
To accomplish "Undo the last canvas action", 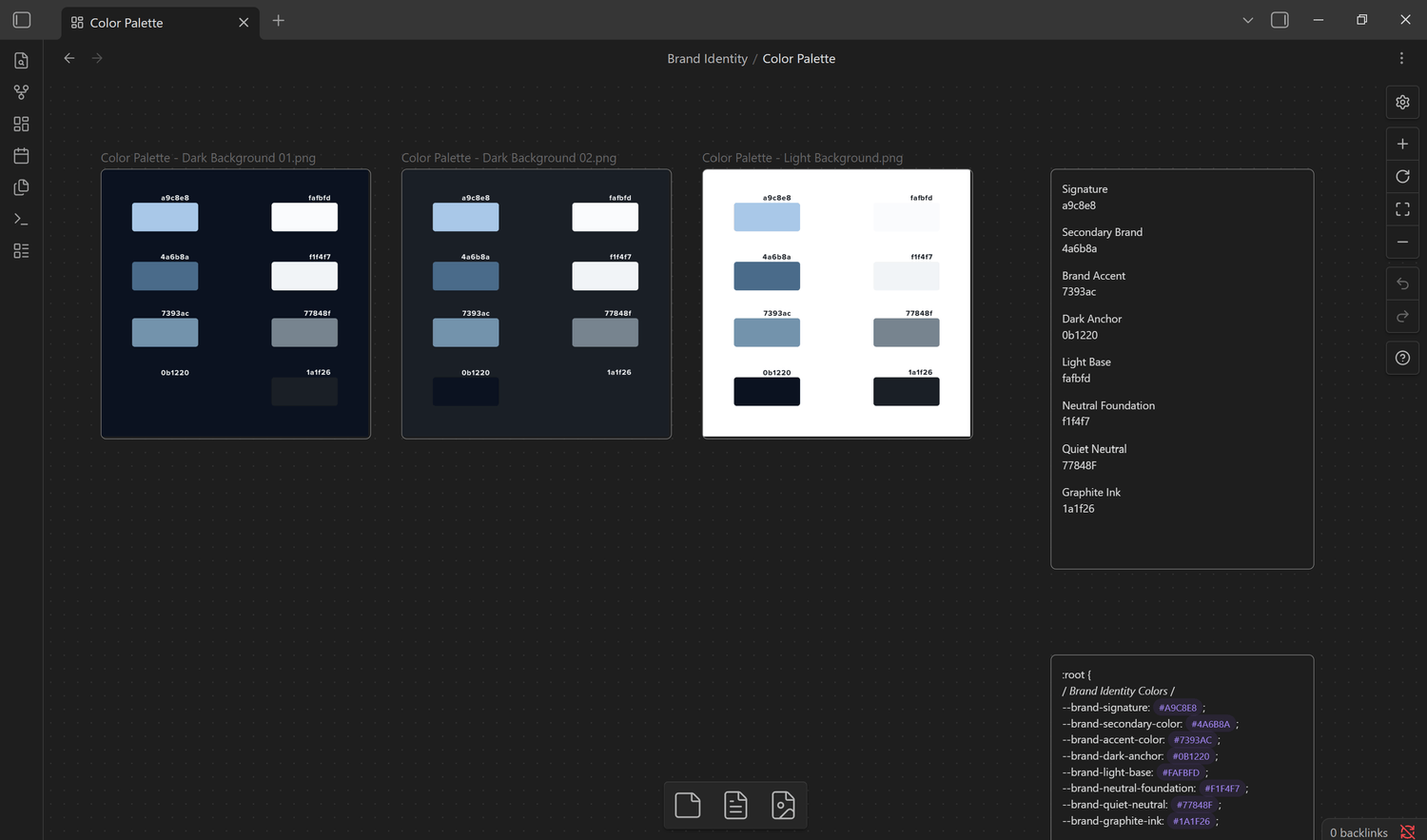I will pyautogui.click(x=1402, y=283).
